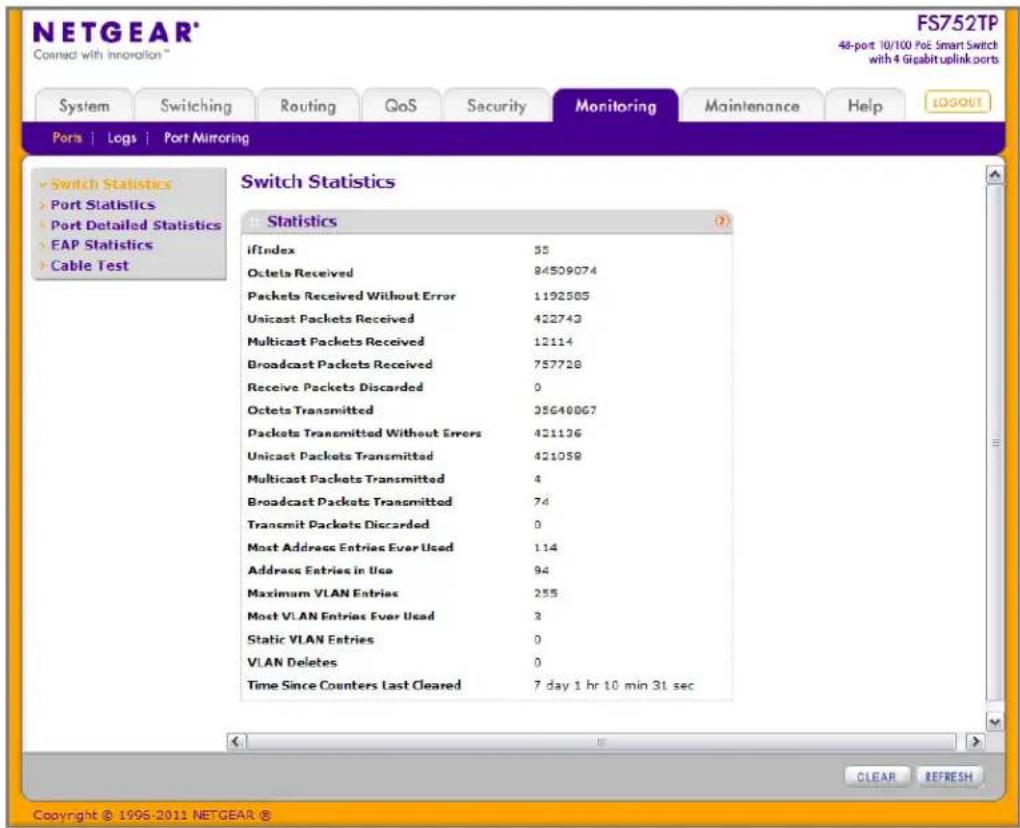Viewport: 1020px width, 828px height.
Task: Click the FS752TP model name
Action: 957,23
